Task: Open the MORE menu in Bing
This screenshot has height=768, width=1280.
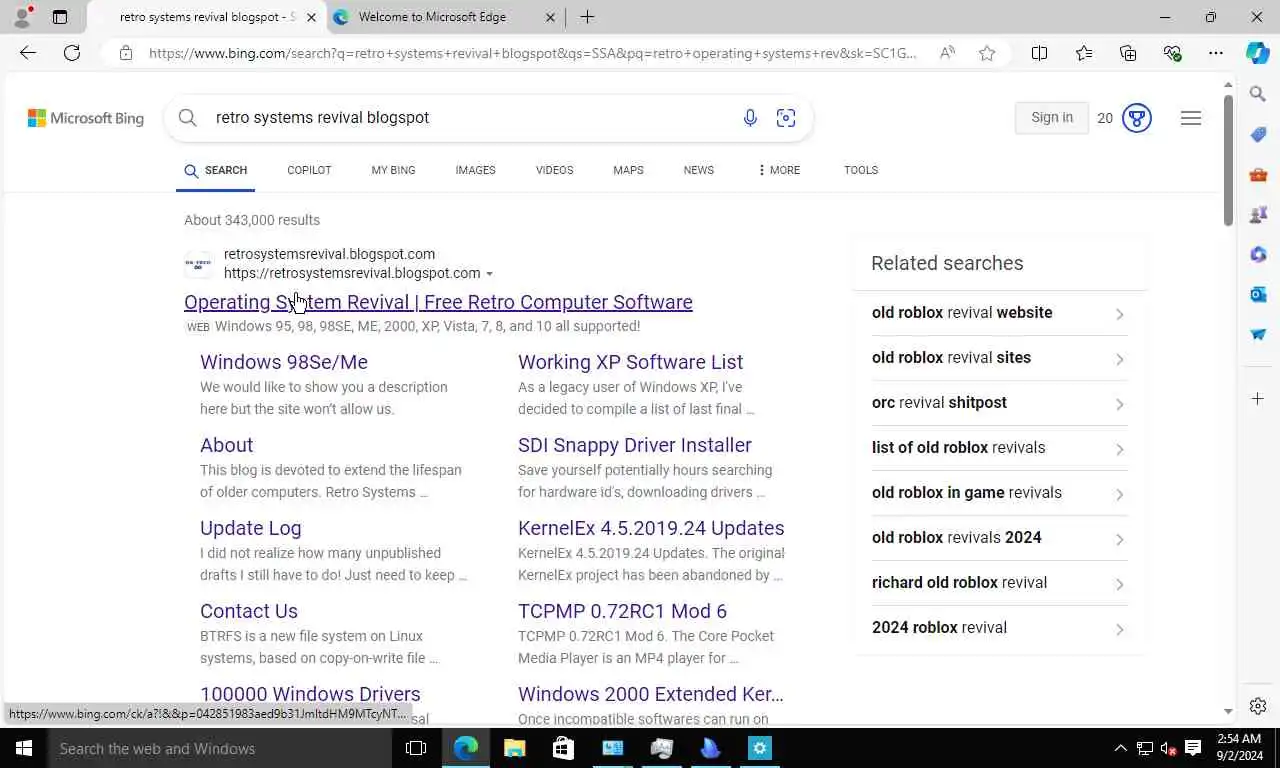Action: (x=778, y=170)
